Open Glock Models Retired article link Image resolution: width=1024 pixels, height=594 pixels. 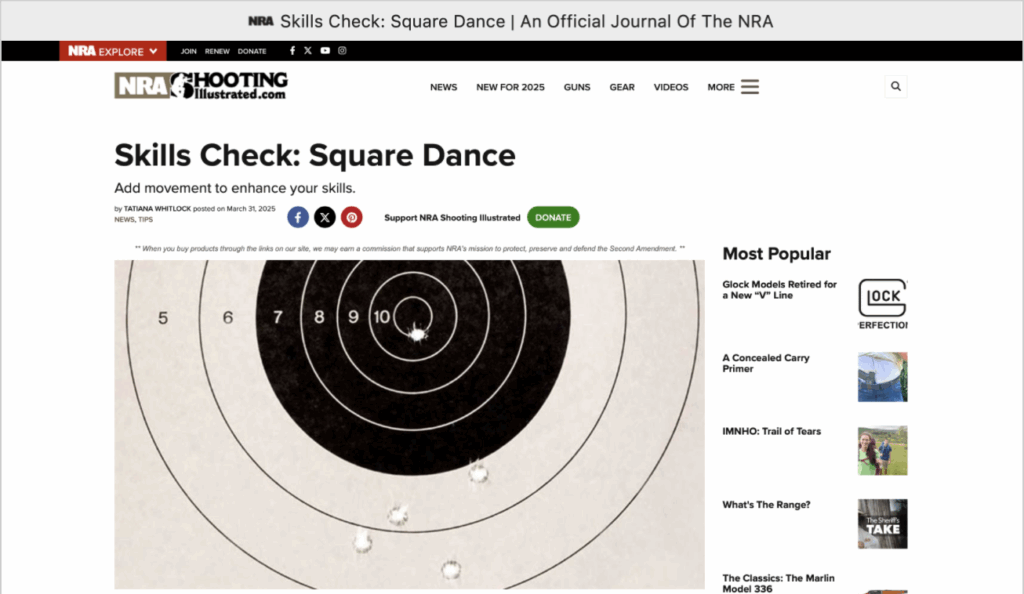coord(779,290)
